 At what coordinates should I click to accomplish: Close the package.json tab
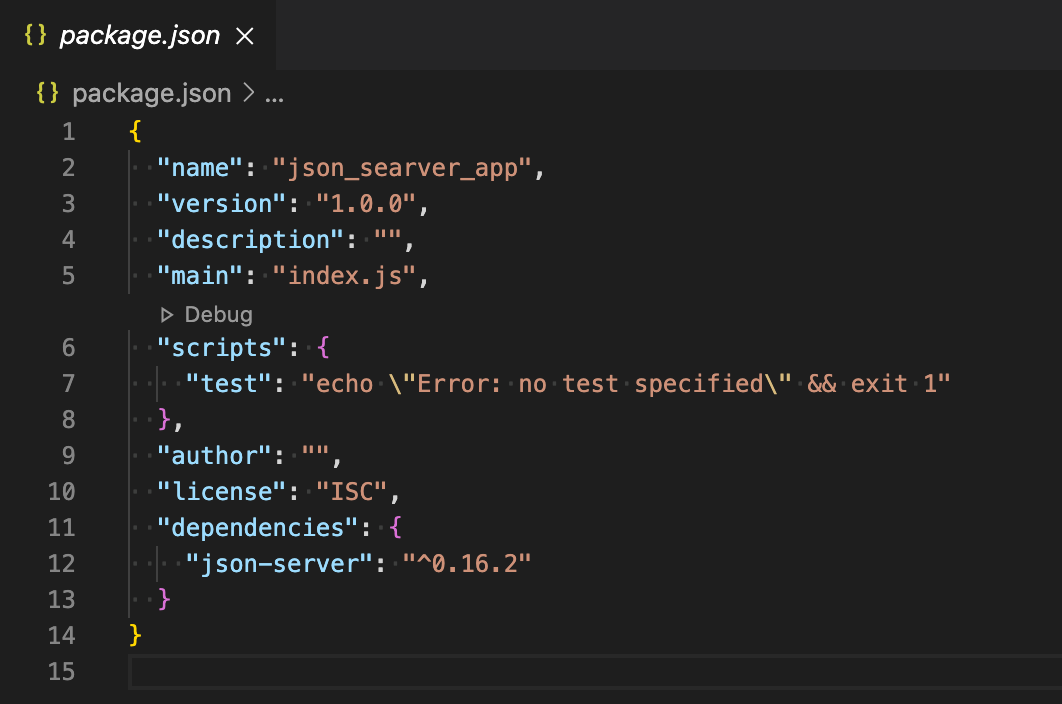coord(245,36)
